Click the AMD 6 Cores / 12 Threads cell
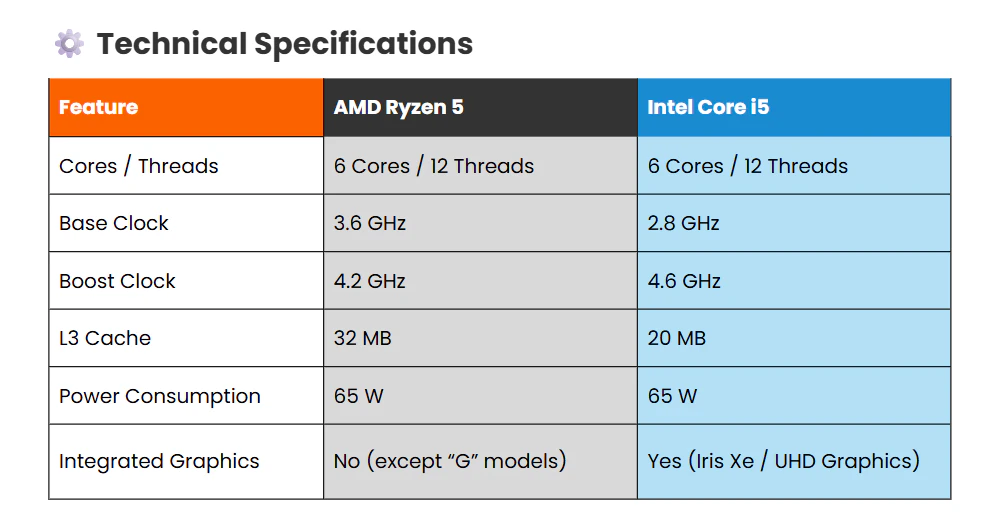This screenshot has width=1000, height=525. [x=434, y=166]
